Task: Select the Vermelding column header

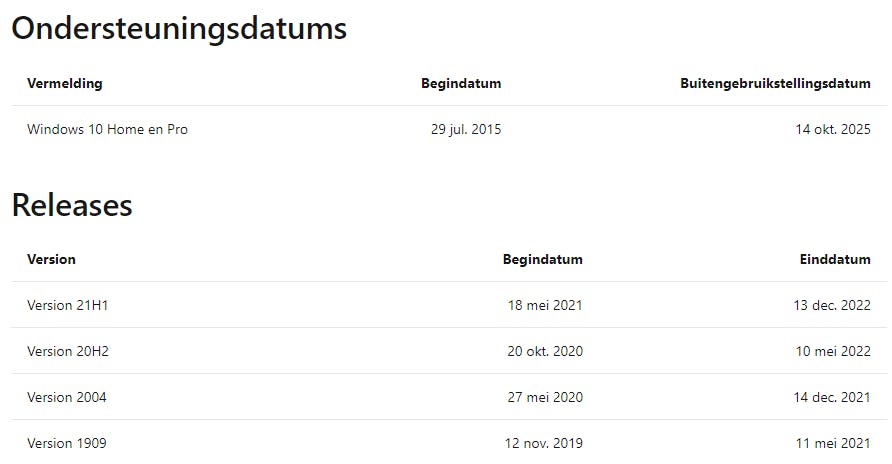Action: (x=64, y=83)
